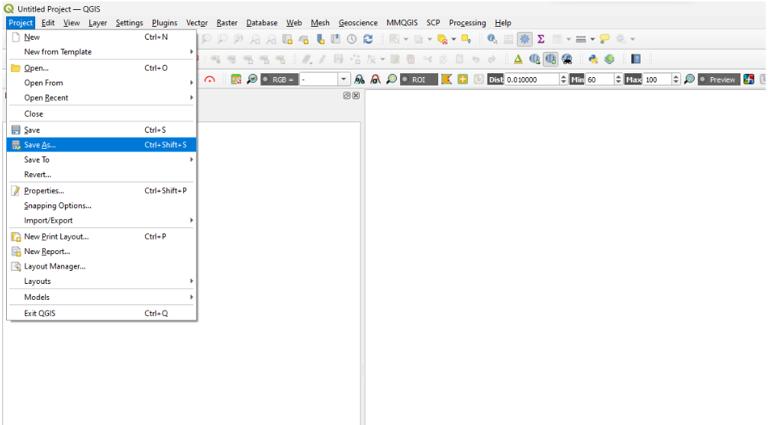This screenshot has height=425, width=768.
Task: Open the MMQGIS menu
Action: point(402,23)
